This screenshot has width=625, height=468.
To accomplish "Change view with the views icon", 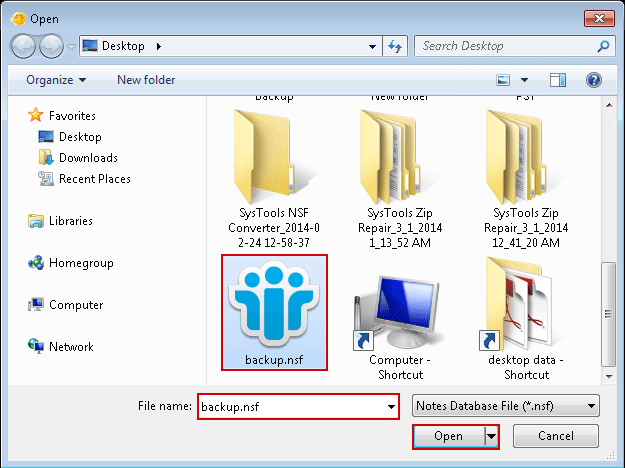I will (503, 80).
